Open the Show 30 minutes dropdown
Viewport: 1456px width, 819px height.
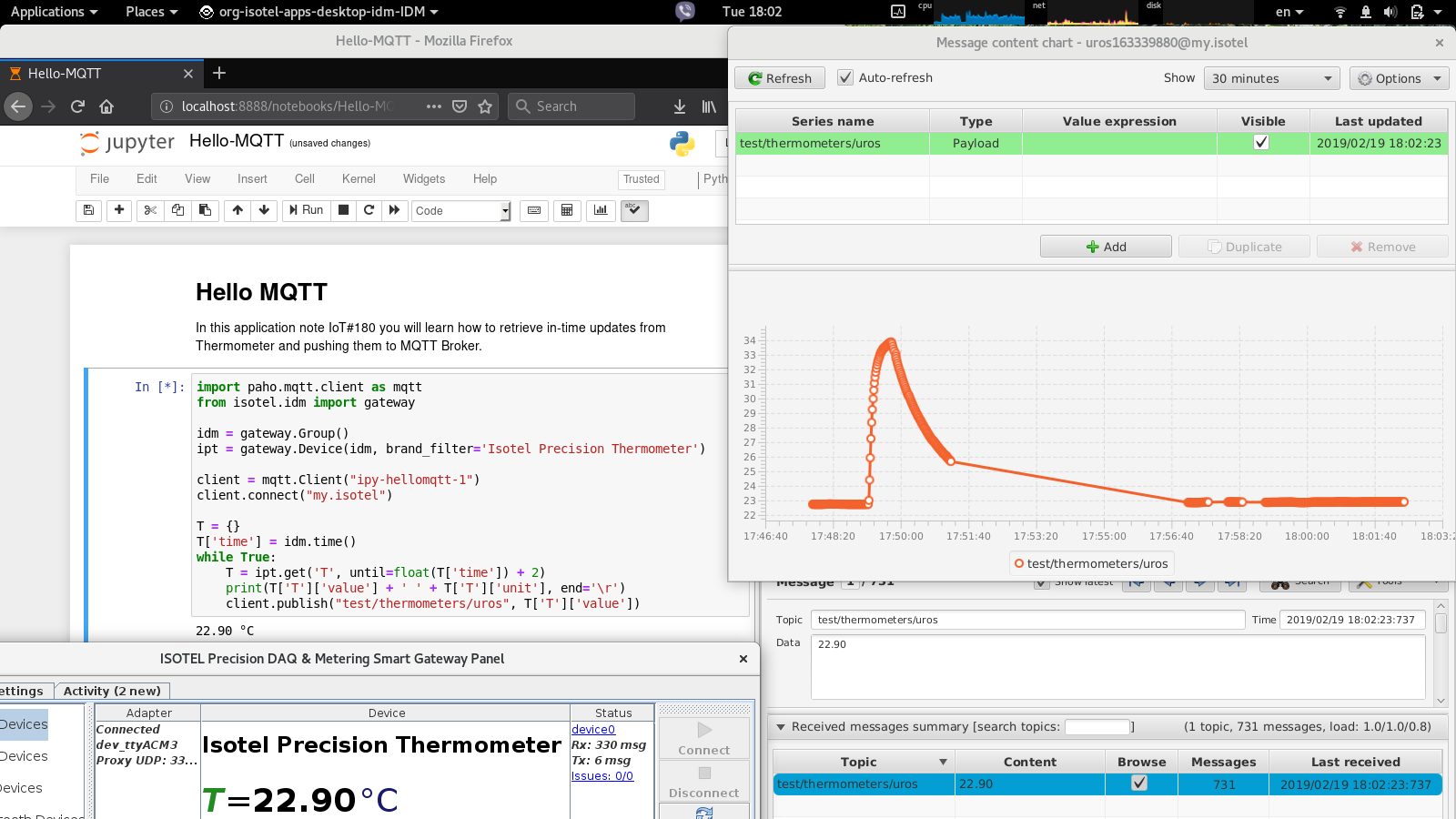(1271, 78)
